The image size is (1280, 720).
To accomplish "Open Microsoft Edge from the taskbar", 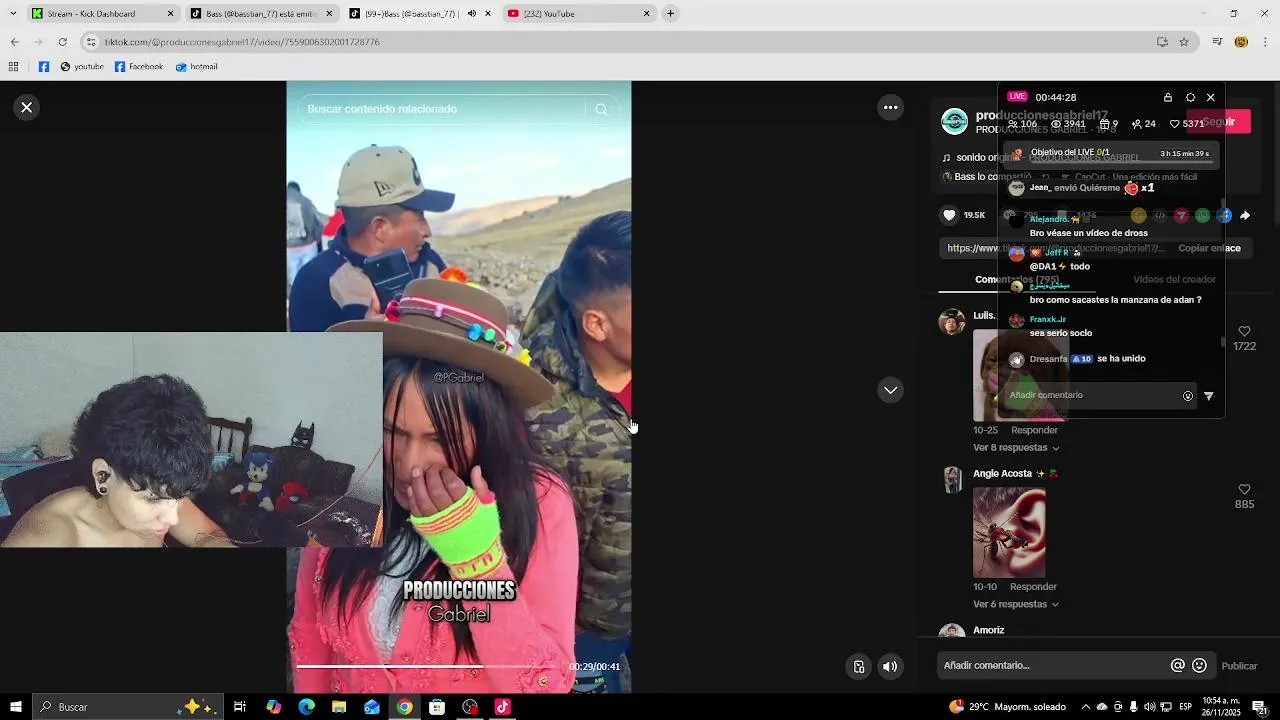I will tap(306, 707).
